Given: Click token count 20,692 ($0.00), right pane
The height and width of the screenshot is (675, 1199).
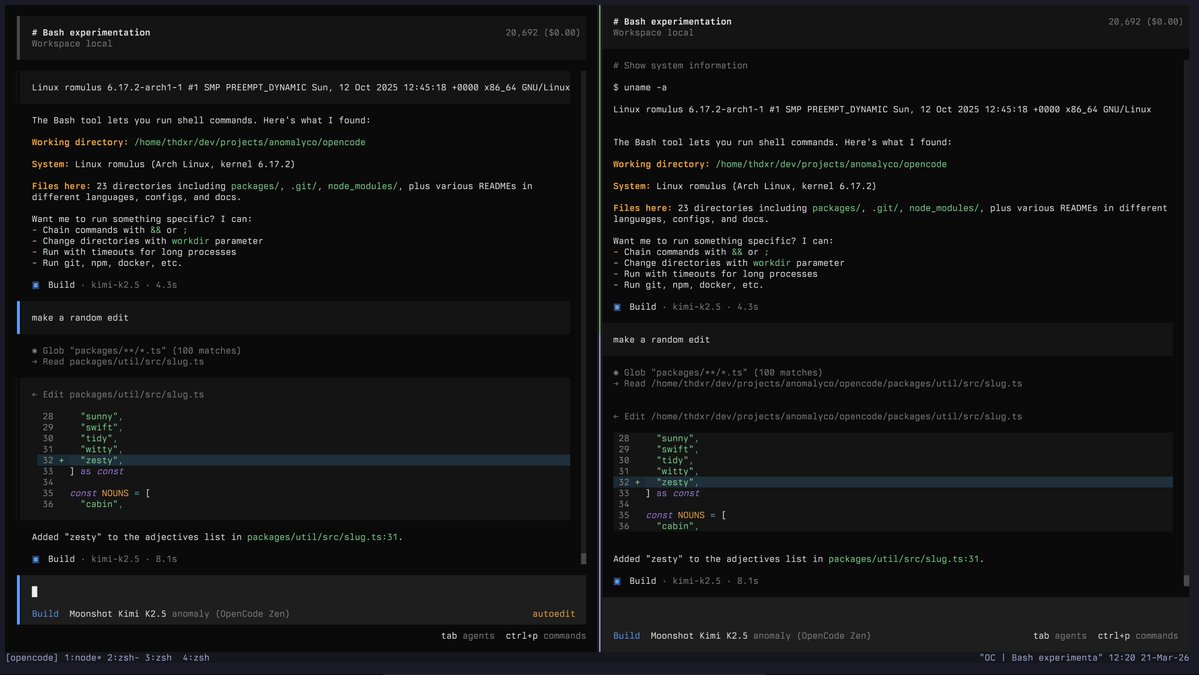Looking at the screenshot, I should point(1145,22).
